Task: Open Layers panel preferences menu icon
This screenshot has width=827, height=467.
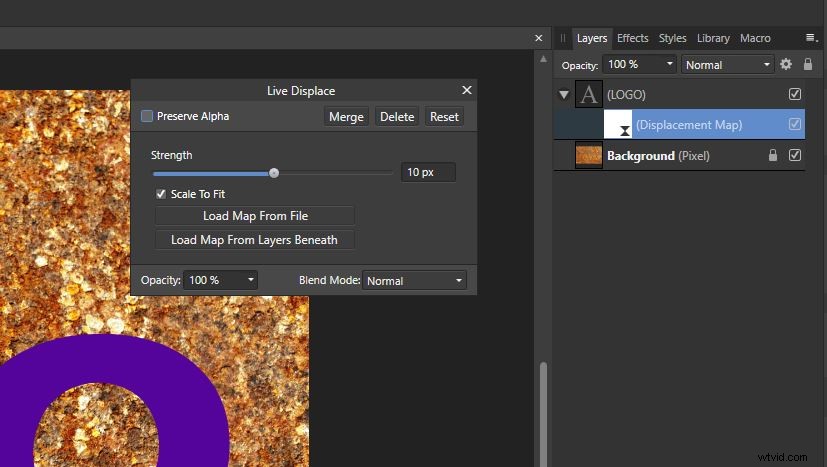Action: pos(811,37)
